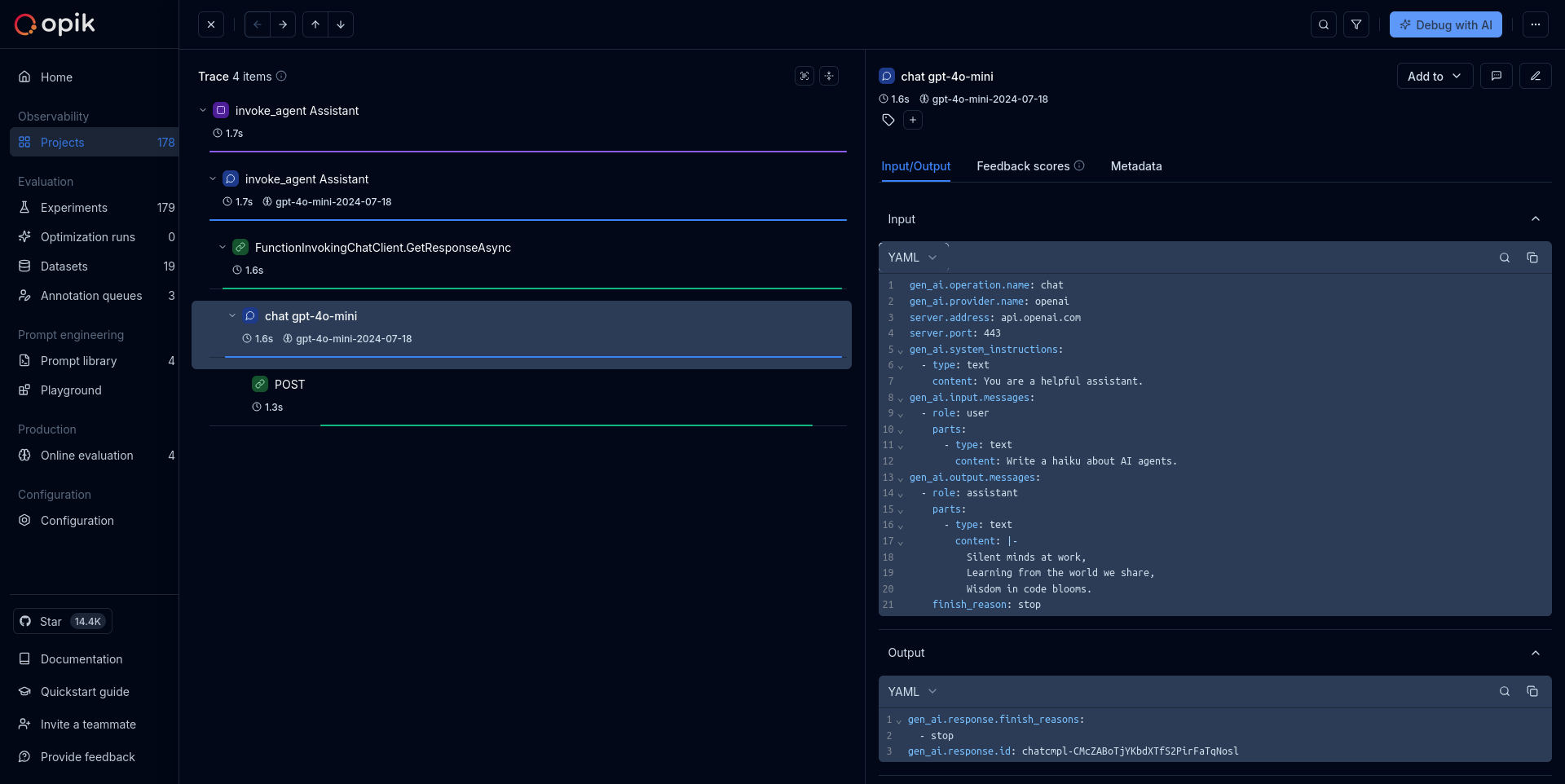Search within the Output YAML magnifier icon

pos(1504,691)
